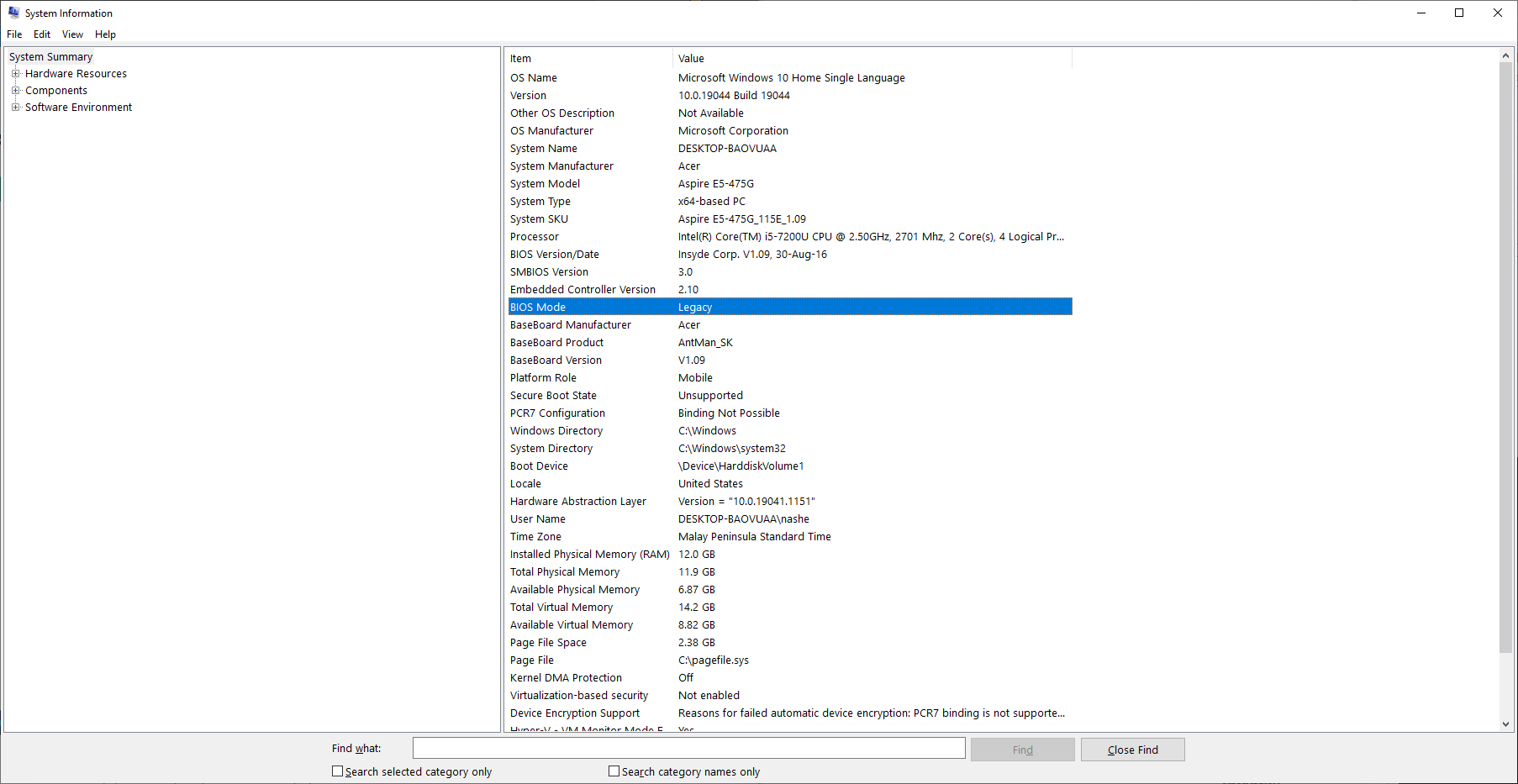Click the Close Find button

pos(1132,750)
